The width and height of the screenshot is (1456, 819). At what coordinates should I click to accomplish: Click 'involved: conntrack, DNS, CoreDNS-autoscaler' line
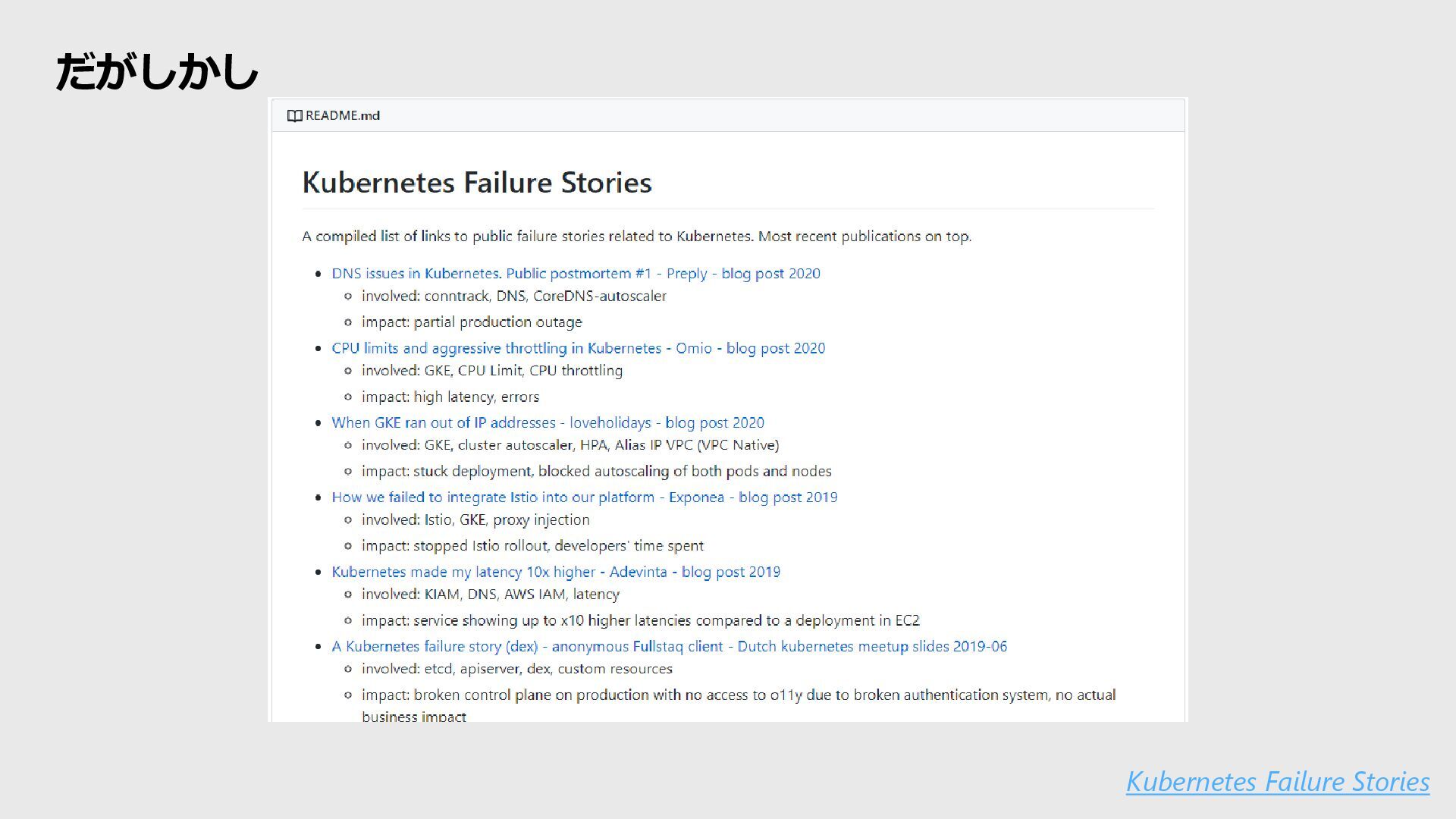coord(514,296)
